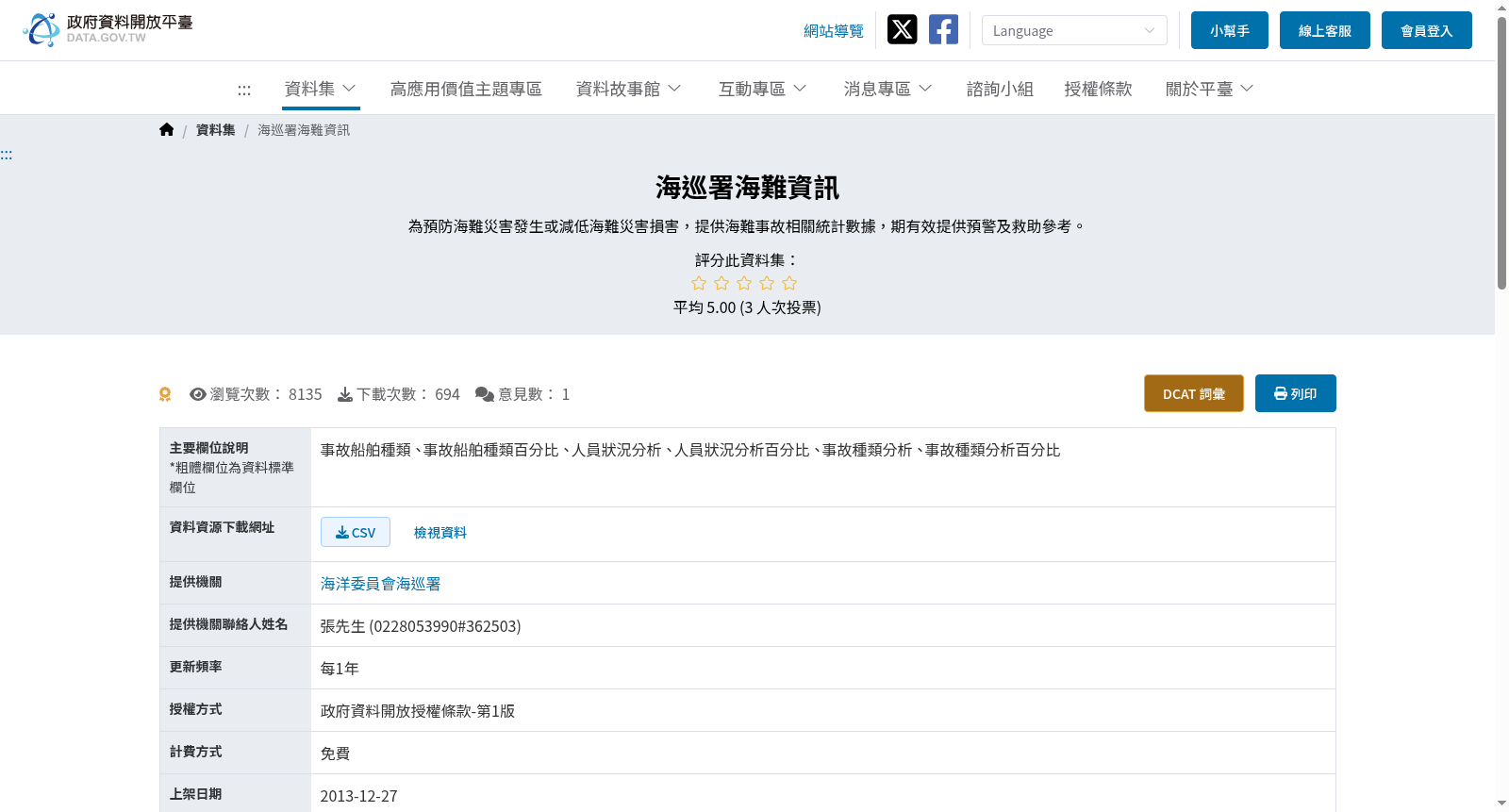Rate dataset with the first star
The width and height of the screenshot is (1509, 812).
699,283
